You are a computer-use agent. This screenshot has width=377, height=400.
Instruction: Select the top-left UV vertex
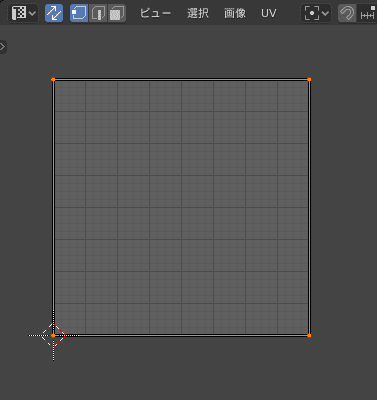coord(53,79)
